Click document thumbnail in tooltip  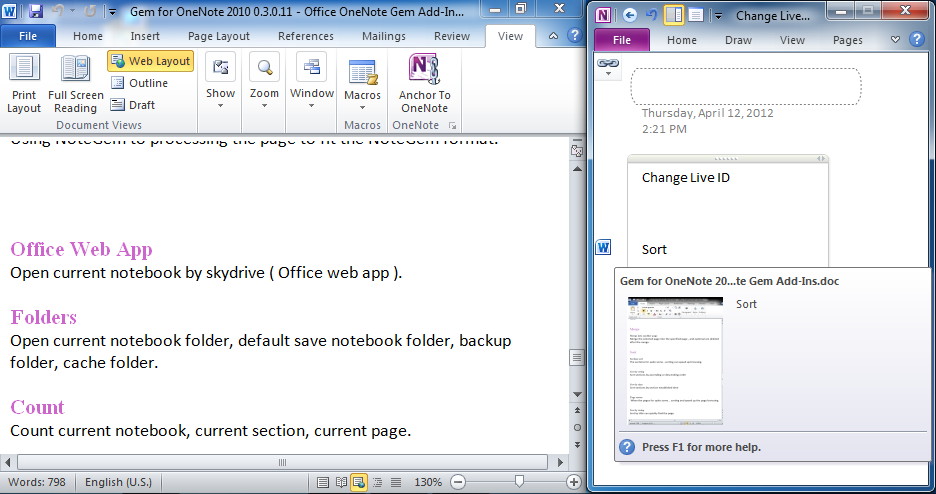[675, 361]
